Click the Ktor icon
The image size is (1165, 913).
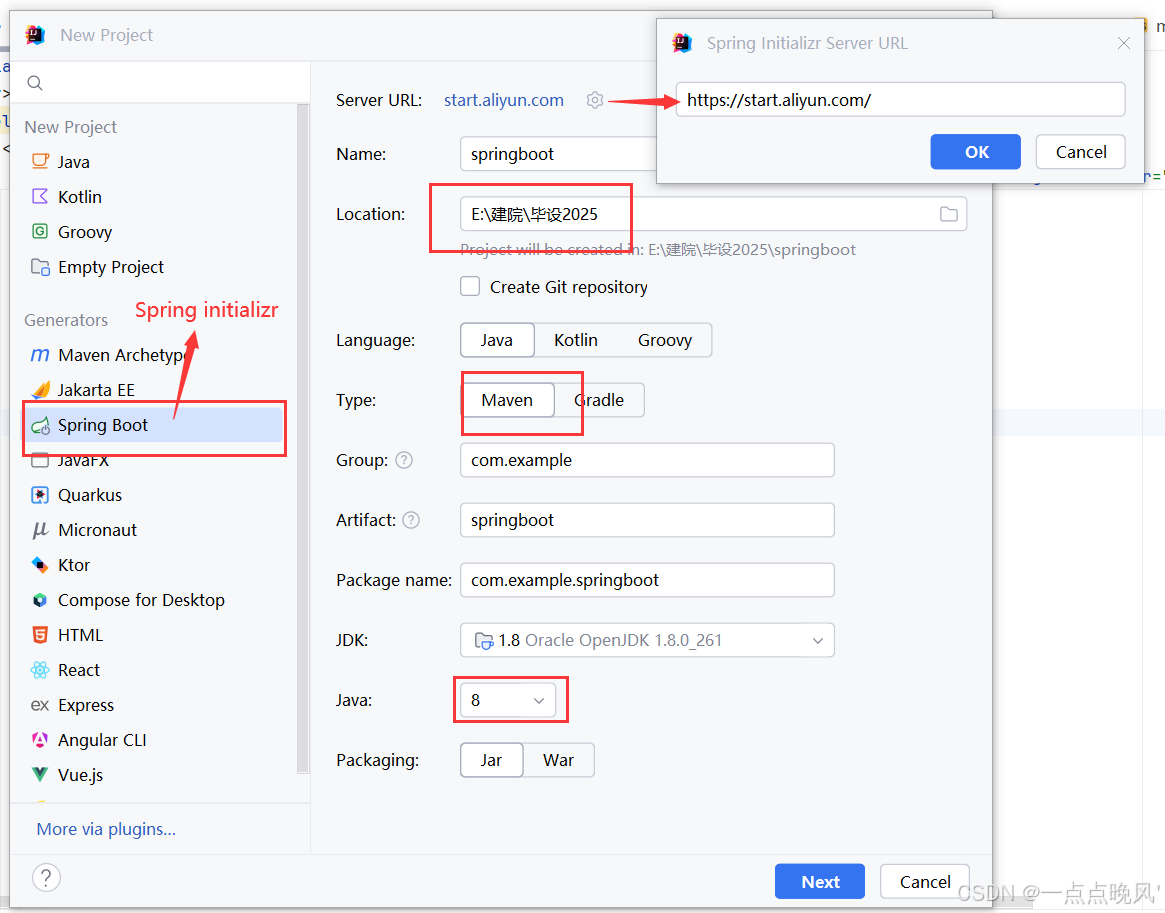pos(40,565)
